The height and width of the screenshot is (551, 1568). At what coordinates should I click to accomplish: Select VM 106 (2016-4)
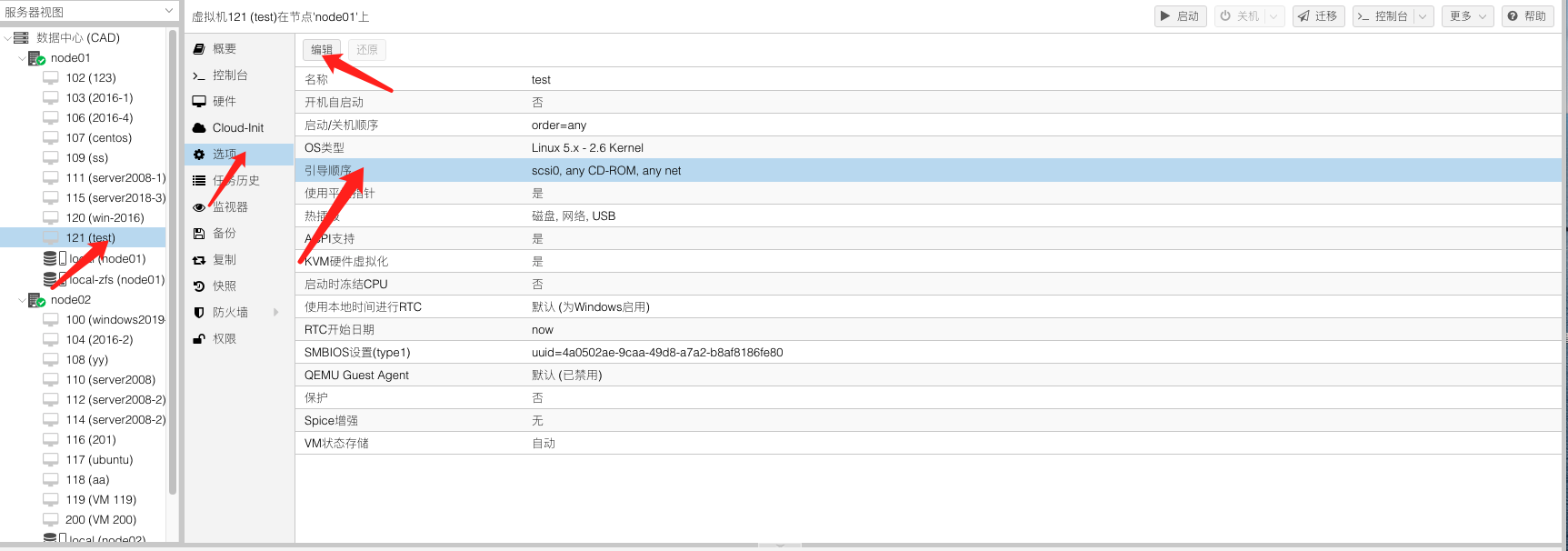click(x=99, y=118)
